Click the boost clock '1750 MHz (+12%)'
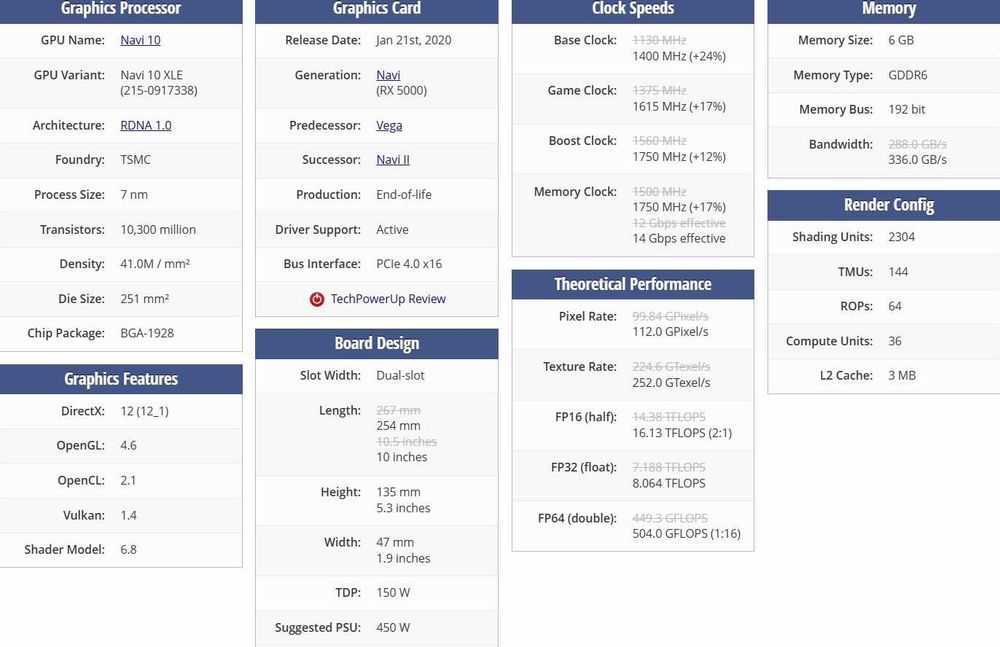This screenshot has height=647, width=1000. tap(679, 157)
